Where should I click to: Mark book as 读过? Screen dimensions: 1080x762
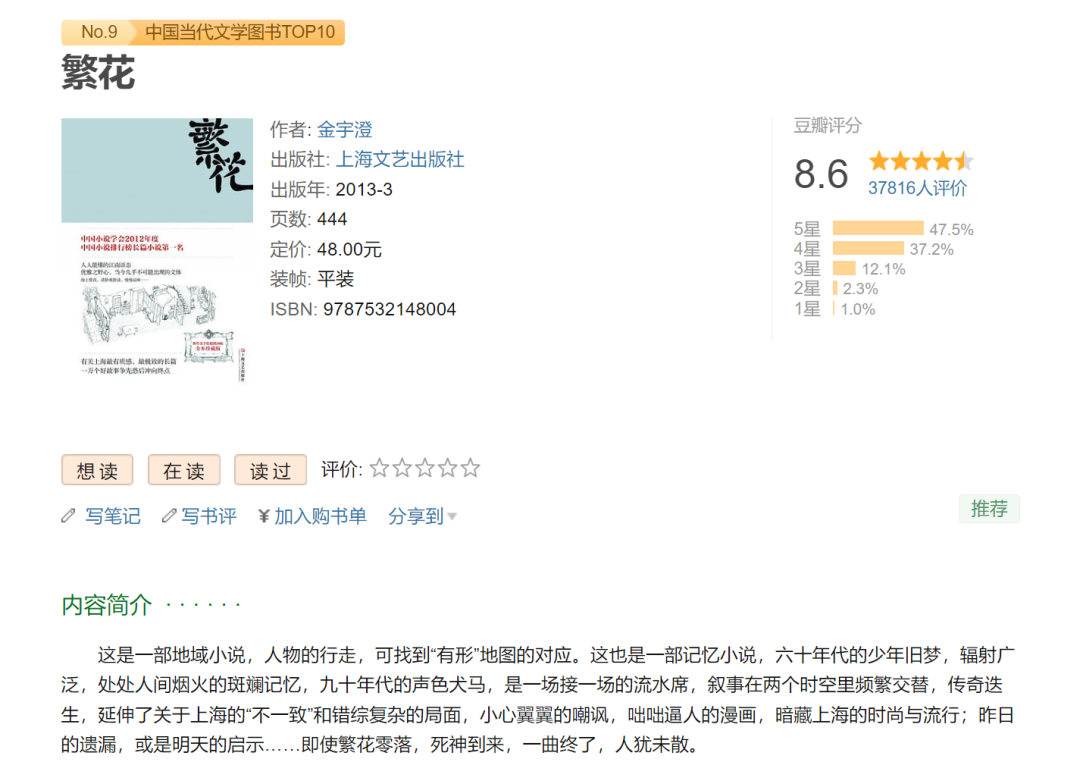(270, 470)
